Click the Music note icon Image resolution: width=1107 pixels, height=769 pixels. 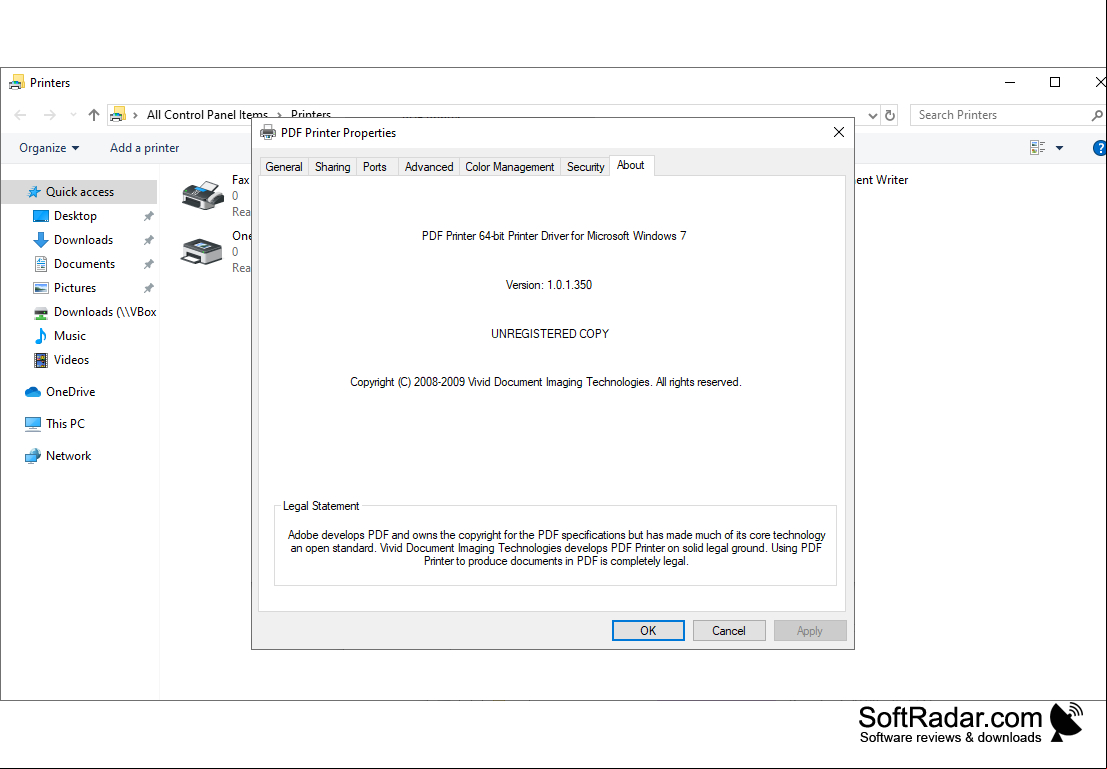point(41,335)
